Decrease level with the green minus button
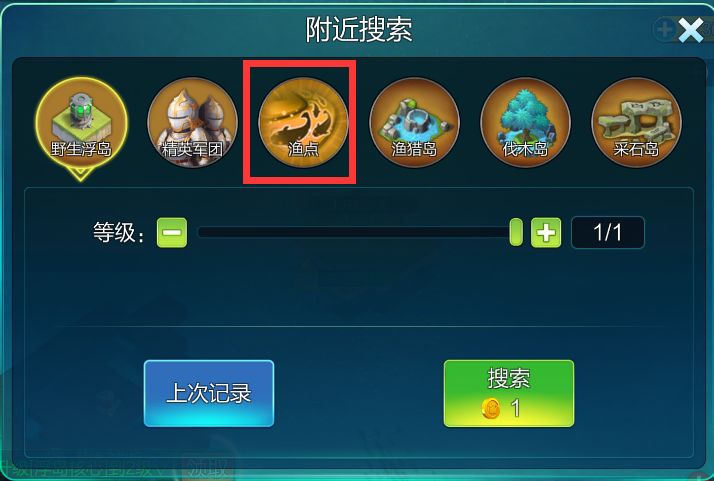 172,233
